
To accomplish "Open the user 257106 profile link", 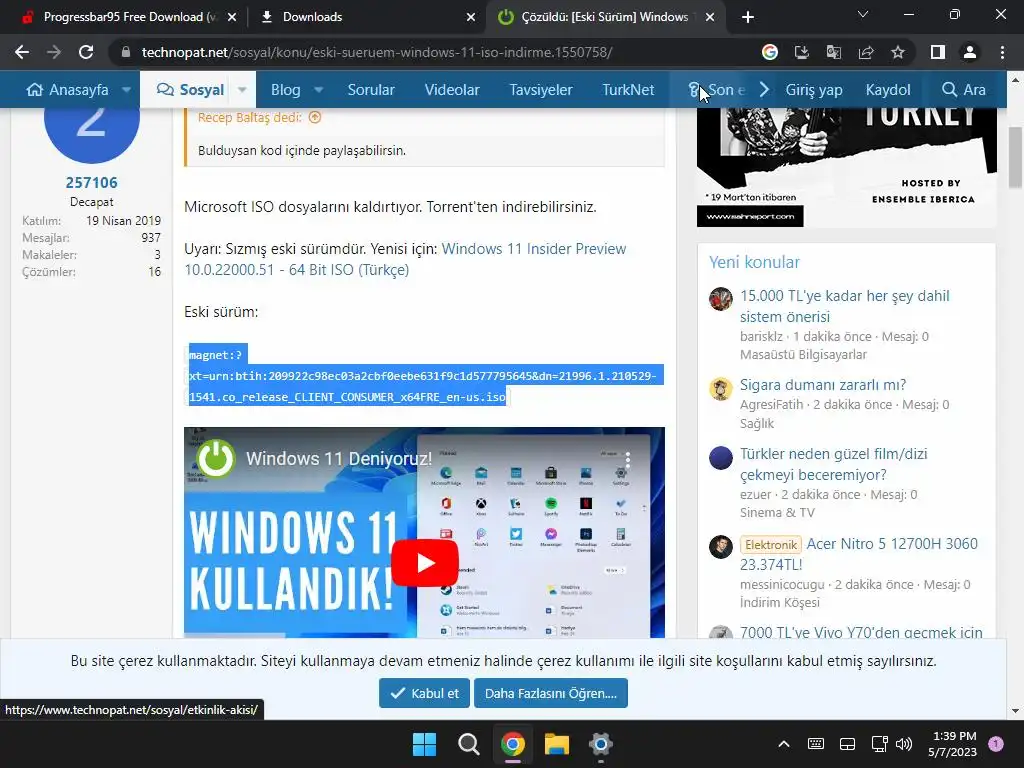I will (x=91, y=182).
